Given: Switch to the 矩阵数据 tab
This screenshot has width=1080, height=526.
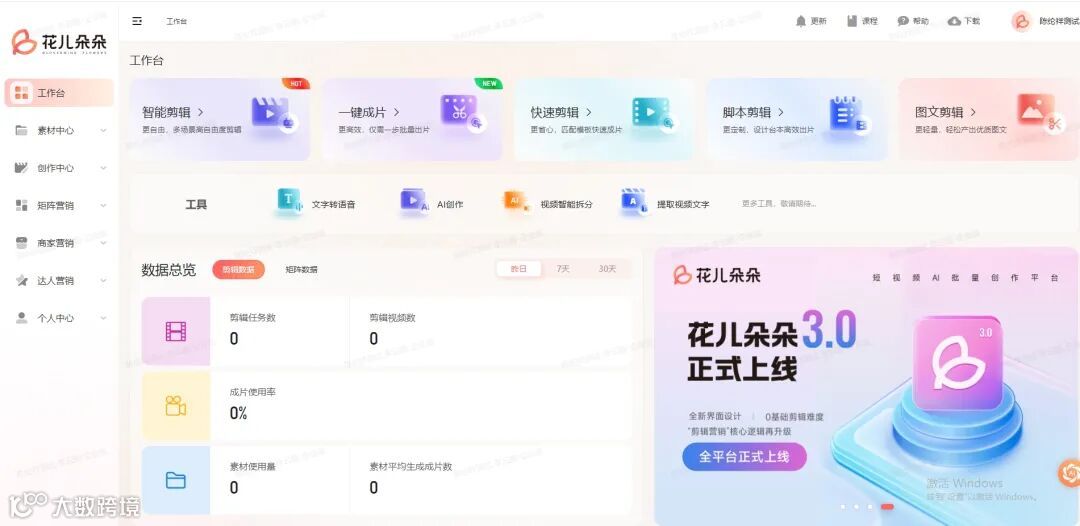Looking at the screenshot, I should coord(302,269).
